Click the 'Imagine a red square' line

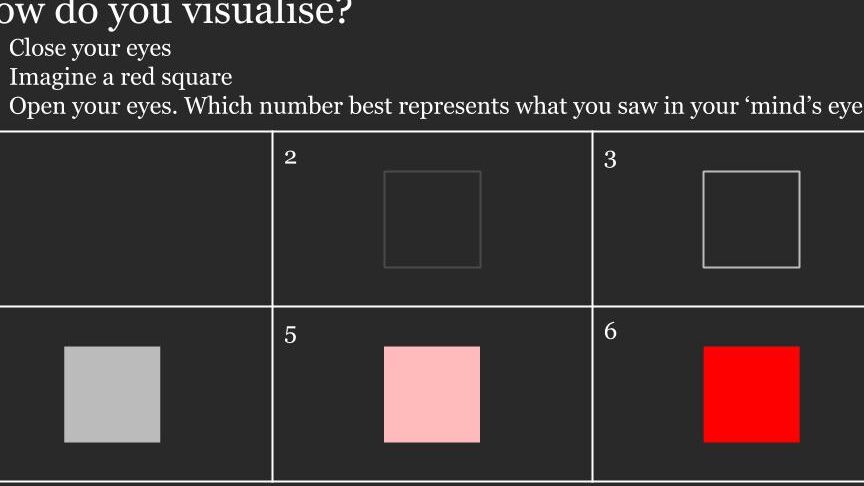121,77
